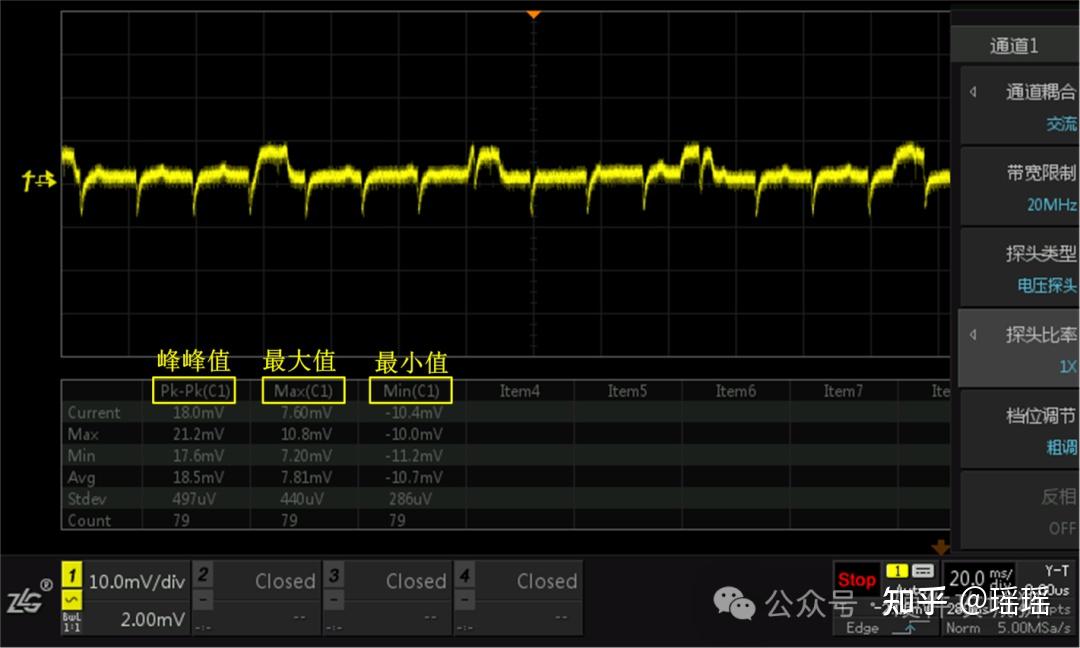Screen dimensions: 1080x648
Task: Expand 通道耦合 option arrow
Action: (x=973, y=92)
